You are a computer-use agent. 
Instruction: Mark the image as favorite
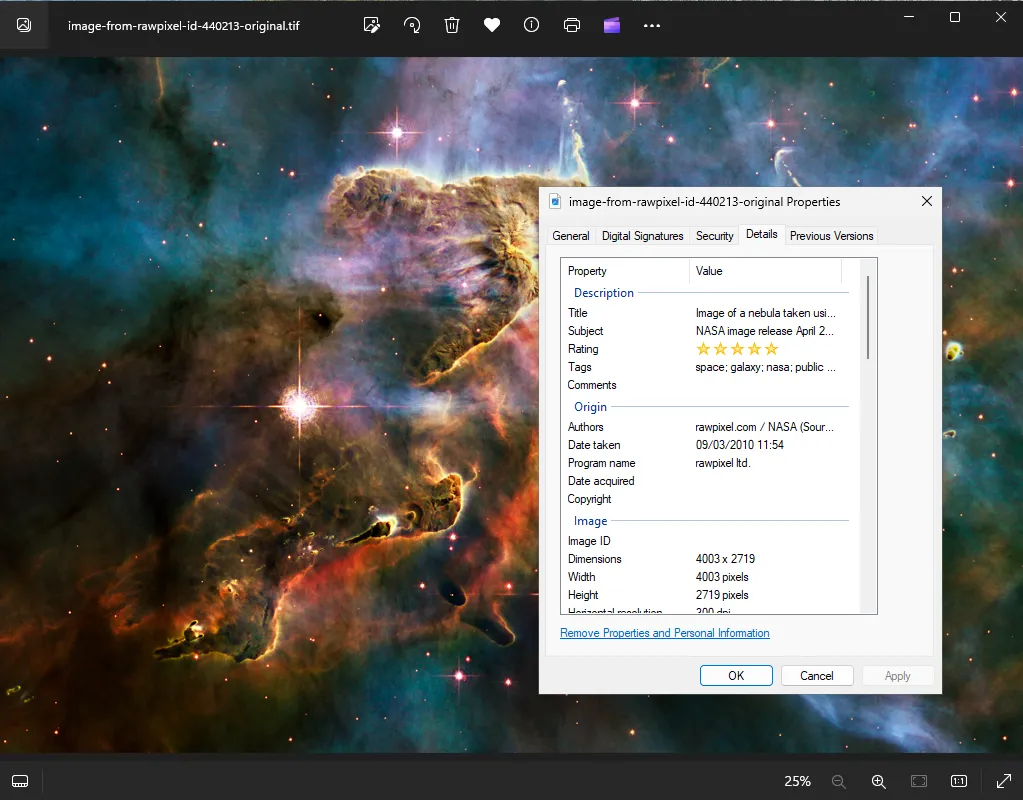[x=491, y=25]
